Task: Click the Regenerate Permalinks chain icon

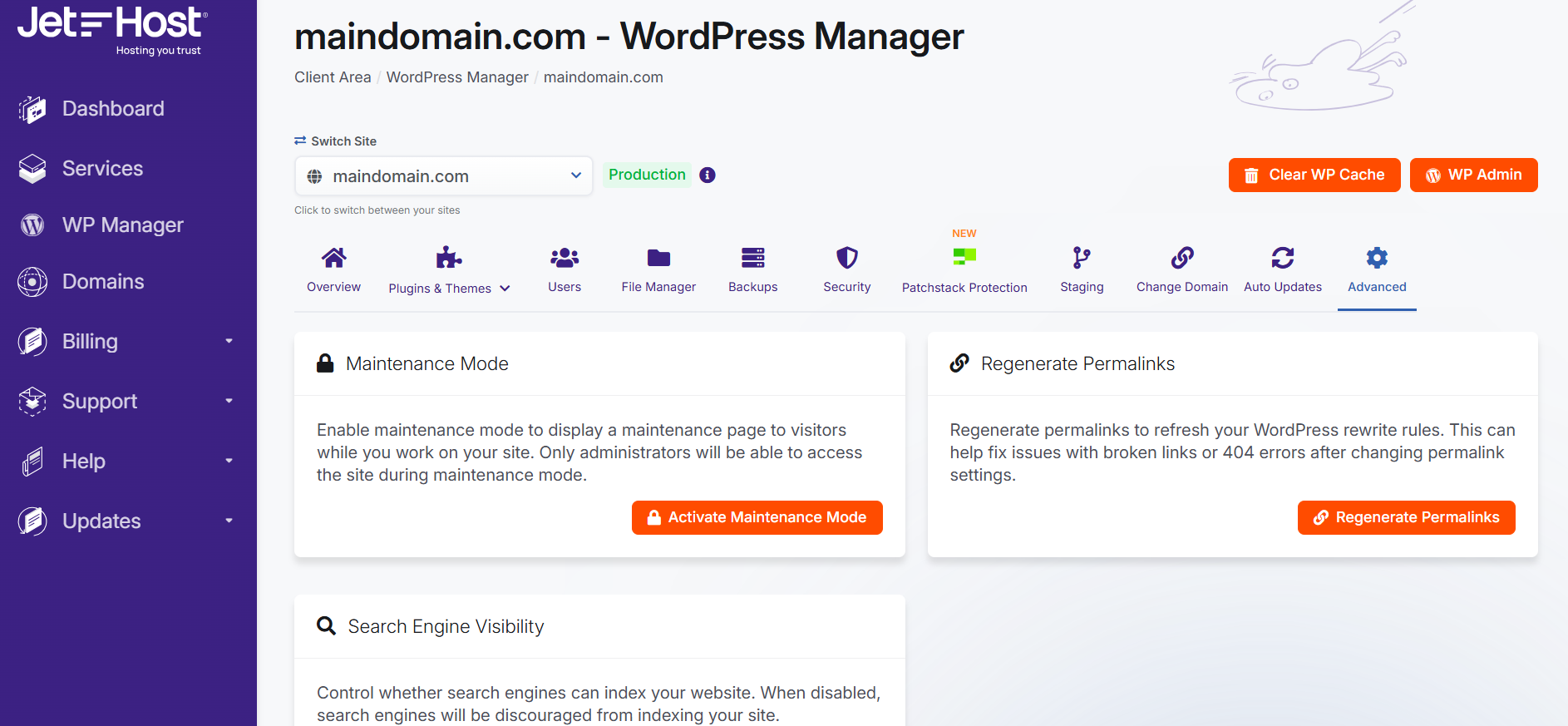Action: (959, 363)
